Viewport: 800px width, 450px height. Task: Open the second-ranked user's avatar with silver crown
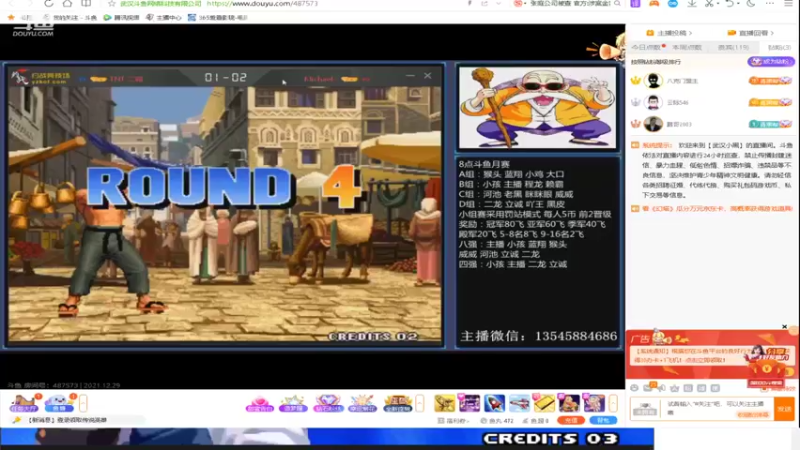pos(653,103)
